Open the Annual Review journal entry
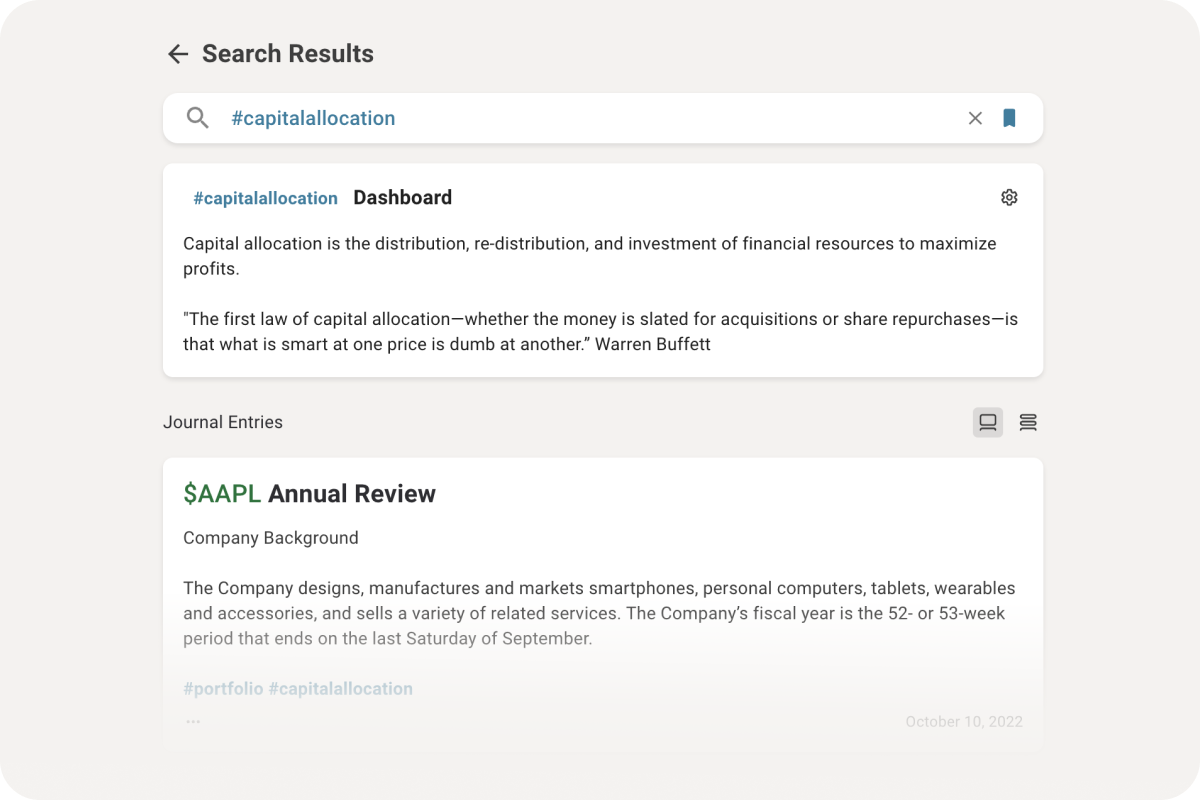The width and height of the screenshot is (1200, 800). coord(352,493)
